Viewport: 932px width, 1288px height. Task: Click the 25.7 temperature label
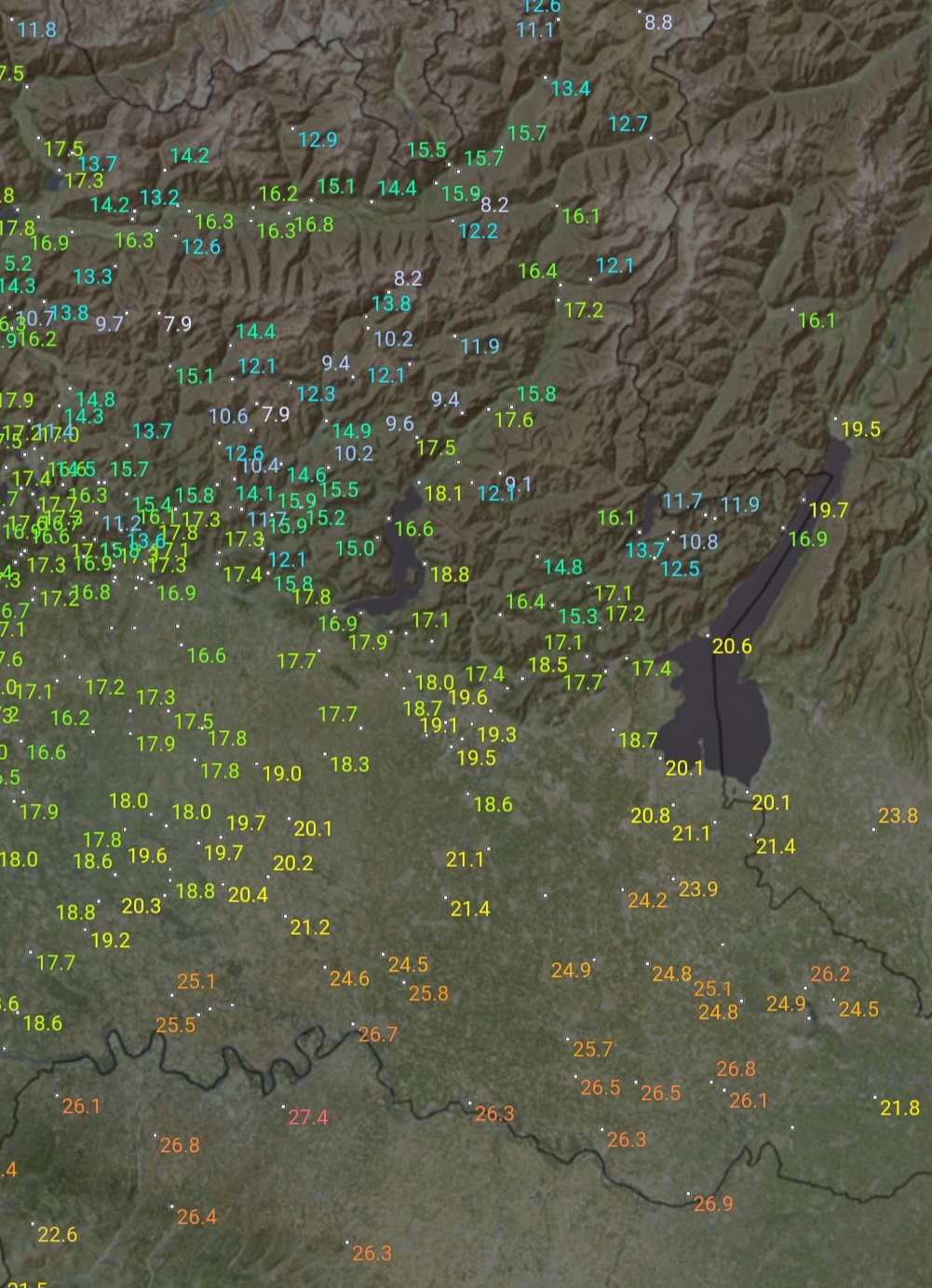[x=592, y=1050]
